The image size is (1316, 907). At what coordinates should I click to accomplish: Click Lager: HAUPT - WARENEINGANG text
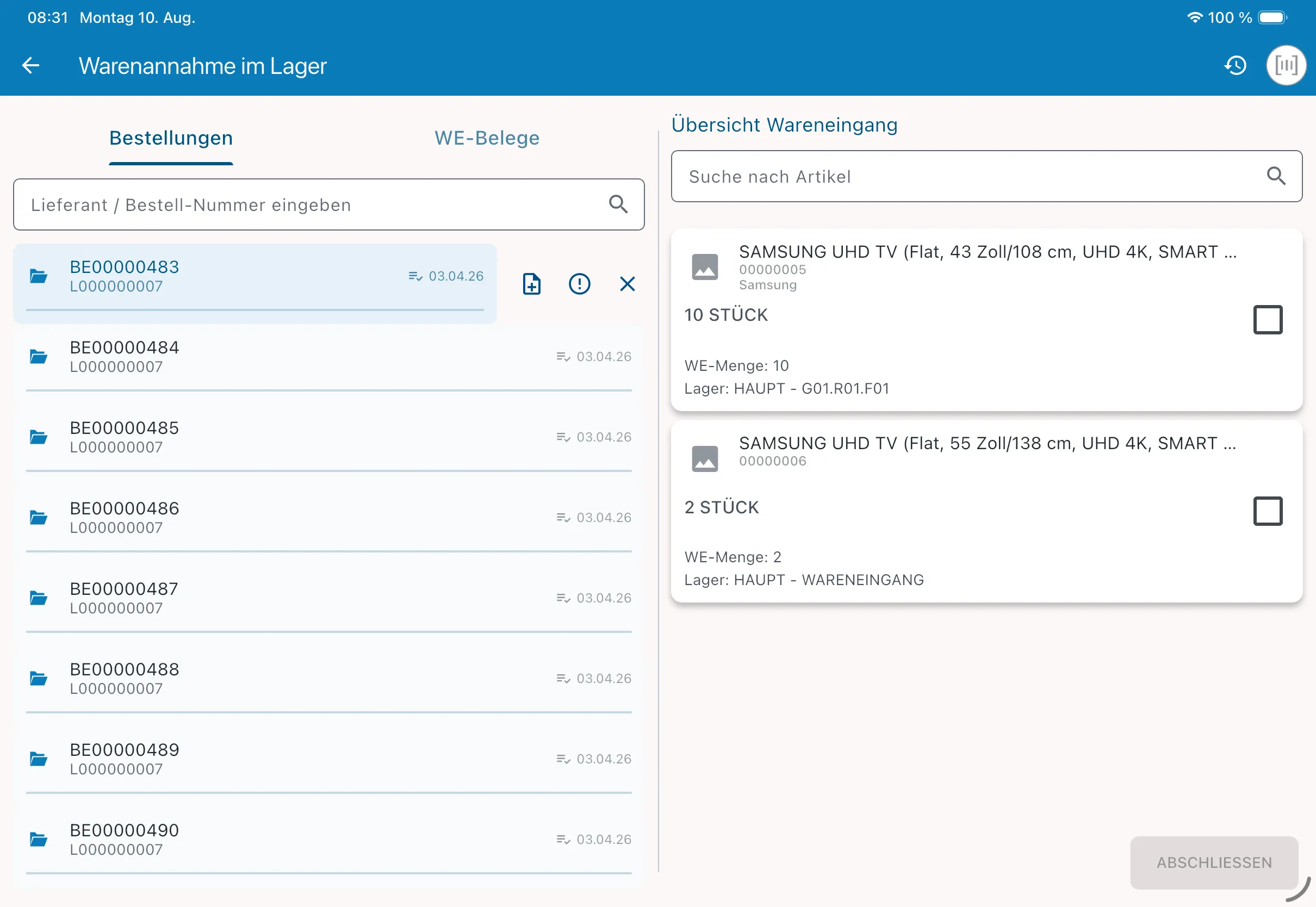[804, 580]
